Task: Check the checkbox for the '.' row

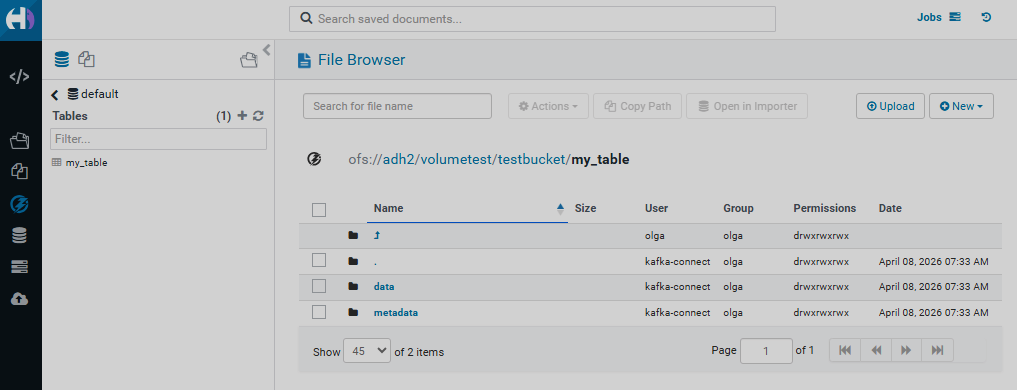Action: (318, 260)
